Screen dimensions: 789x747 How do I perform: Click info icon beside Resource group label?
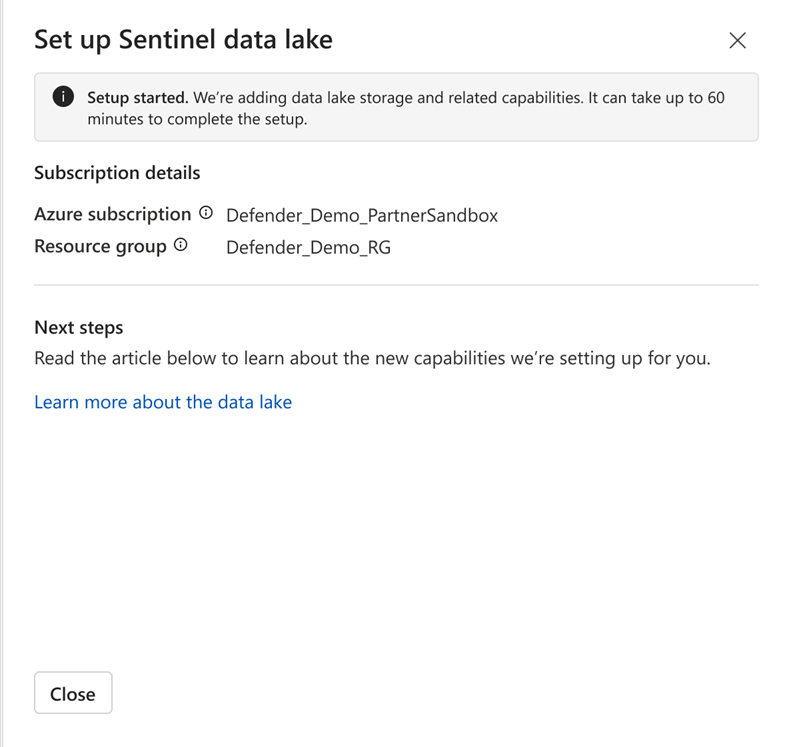tap(181, 245)
